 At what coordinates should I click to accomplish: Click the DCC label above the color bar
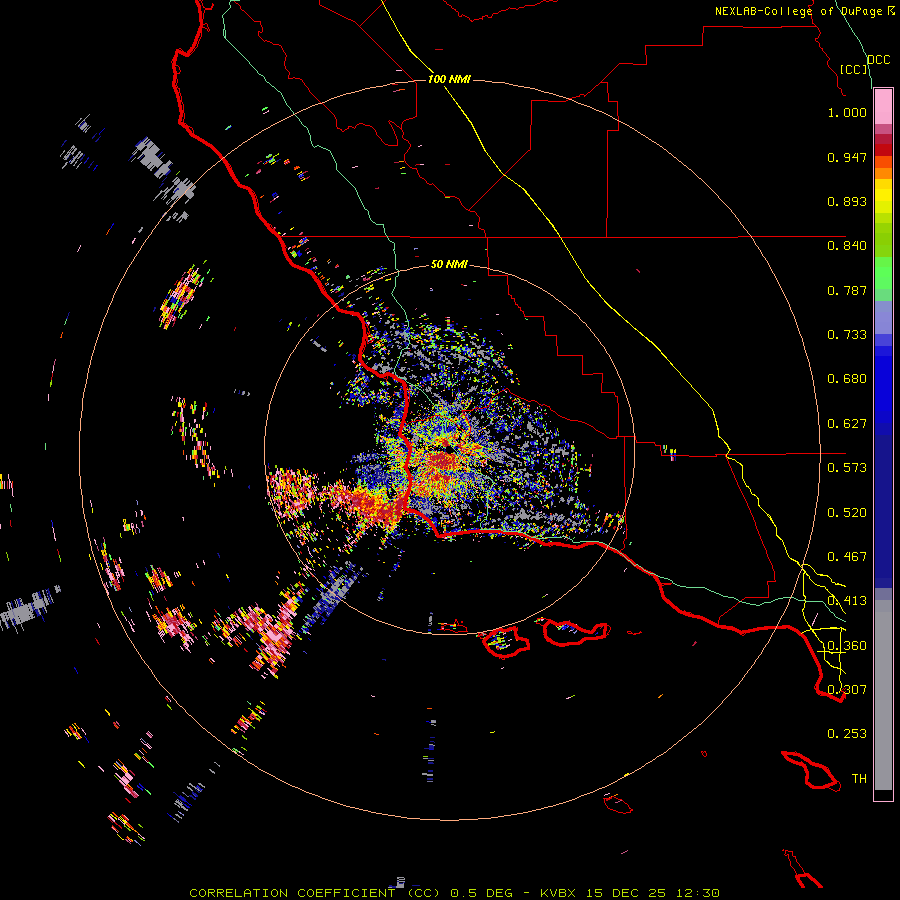[x=878, y=60]
